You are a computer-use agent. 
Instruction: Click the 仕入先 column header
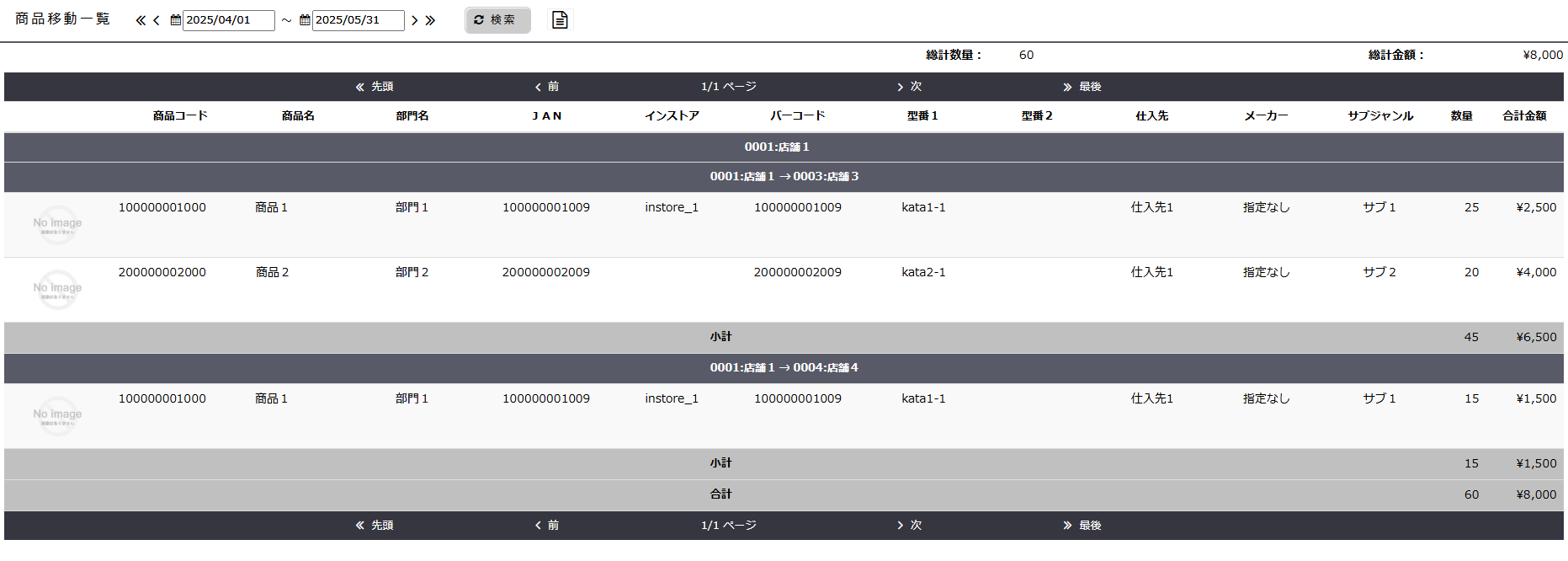(x=1152, y=116)
